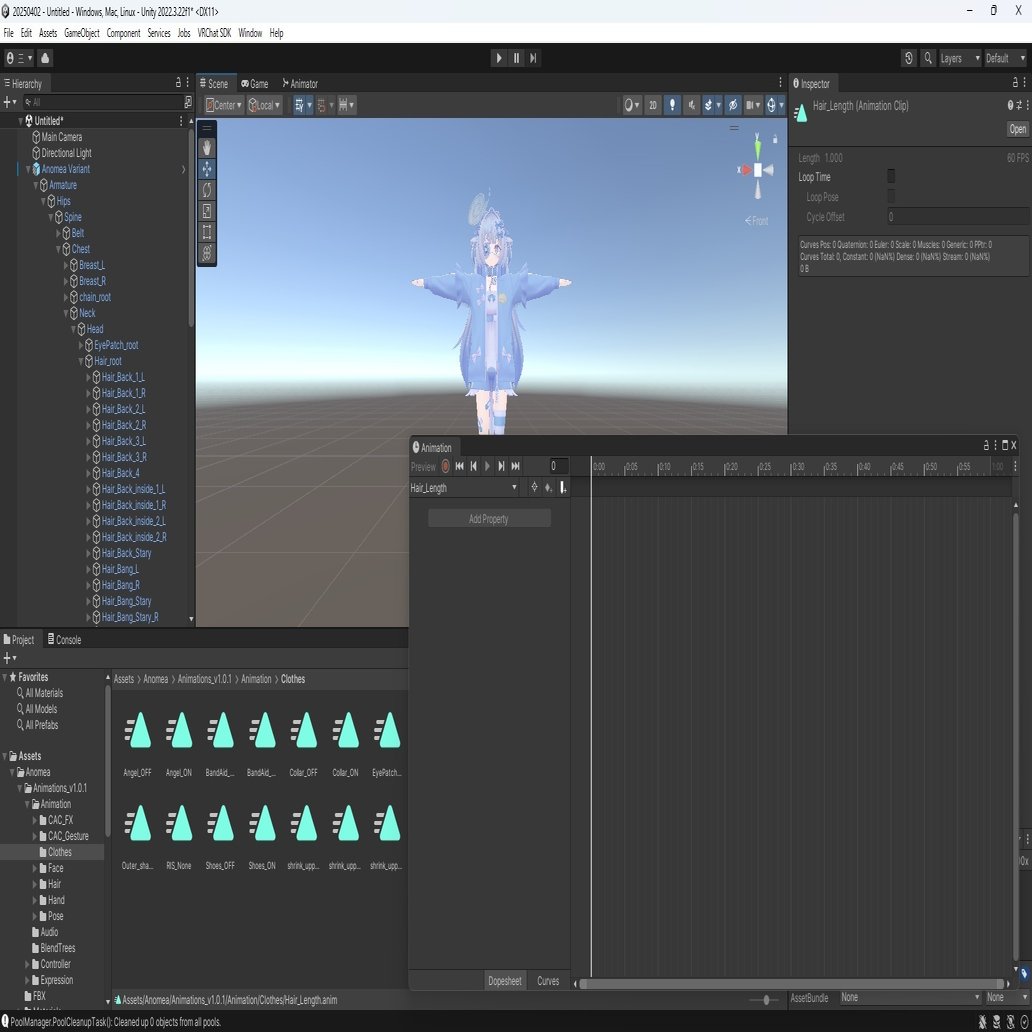Click the Add Property button
1032x1032 pixels.
point(489,519)
